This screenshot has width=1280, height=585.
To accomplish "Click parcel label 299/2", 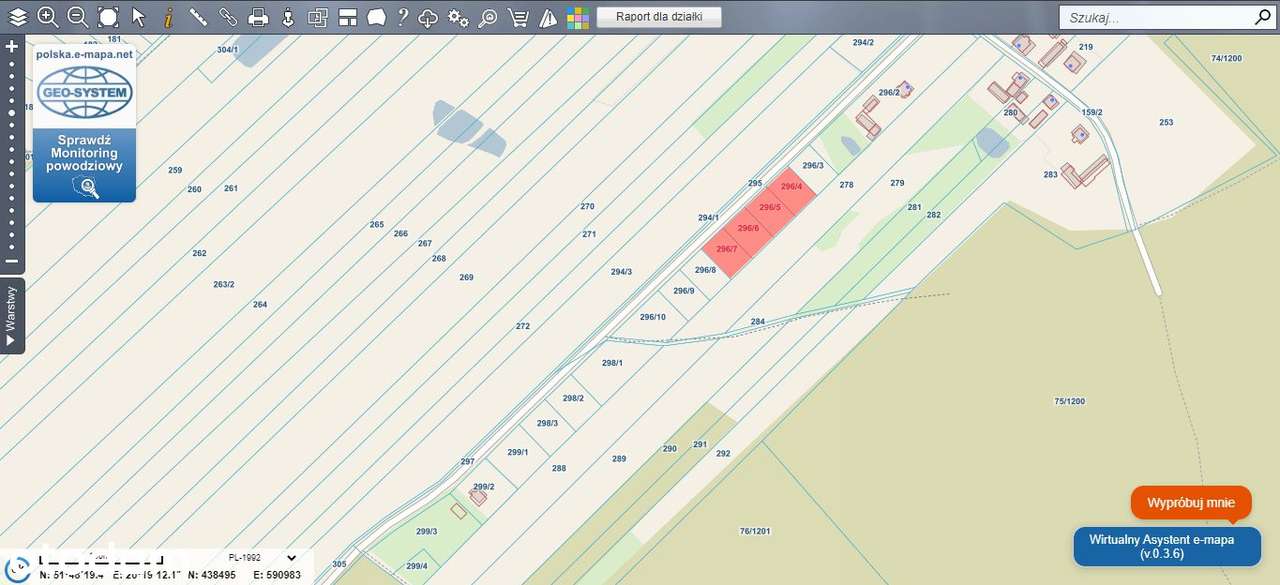I will pos(483,487).
